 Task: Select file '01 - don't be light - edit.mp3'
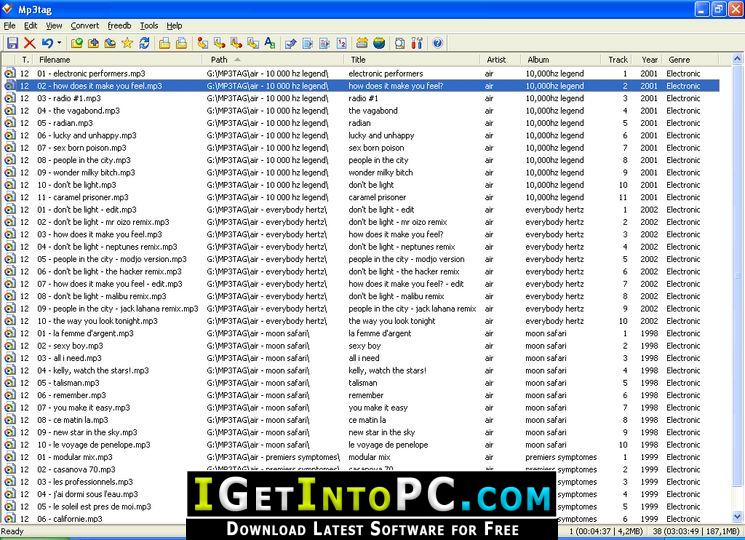[x=87, y=209]
